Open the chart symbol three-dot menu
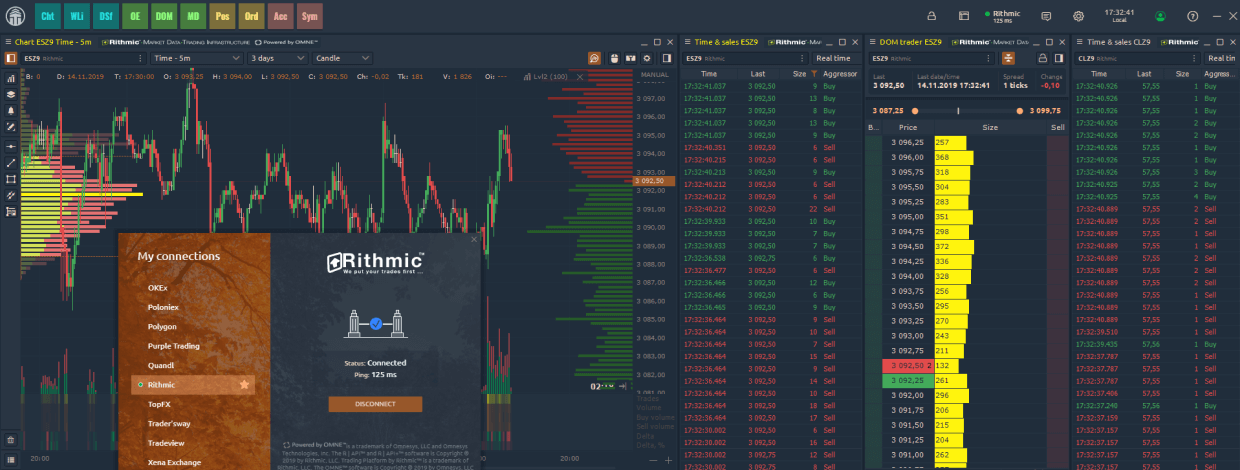Viewport: 1240px width, 470px height. point(138,58)
